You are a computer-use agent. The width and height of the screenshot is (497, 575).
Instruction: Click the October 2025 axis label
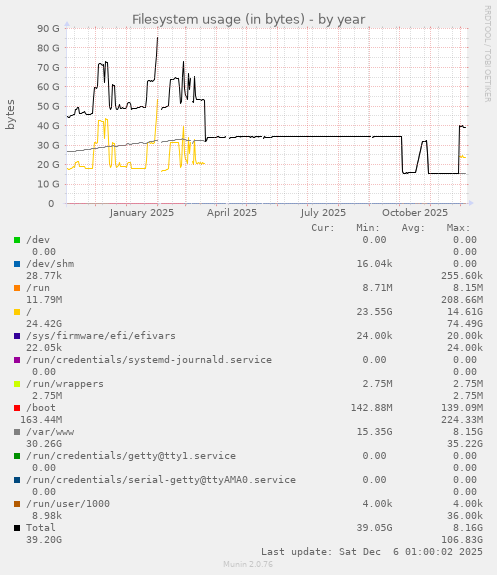tap(415, 213)
